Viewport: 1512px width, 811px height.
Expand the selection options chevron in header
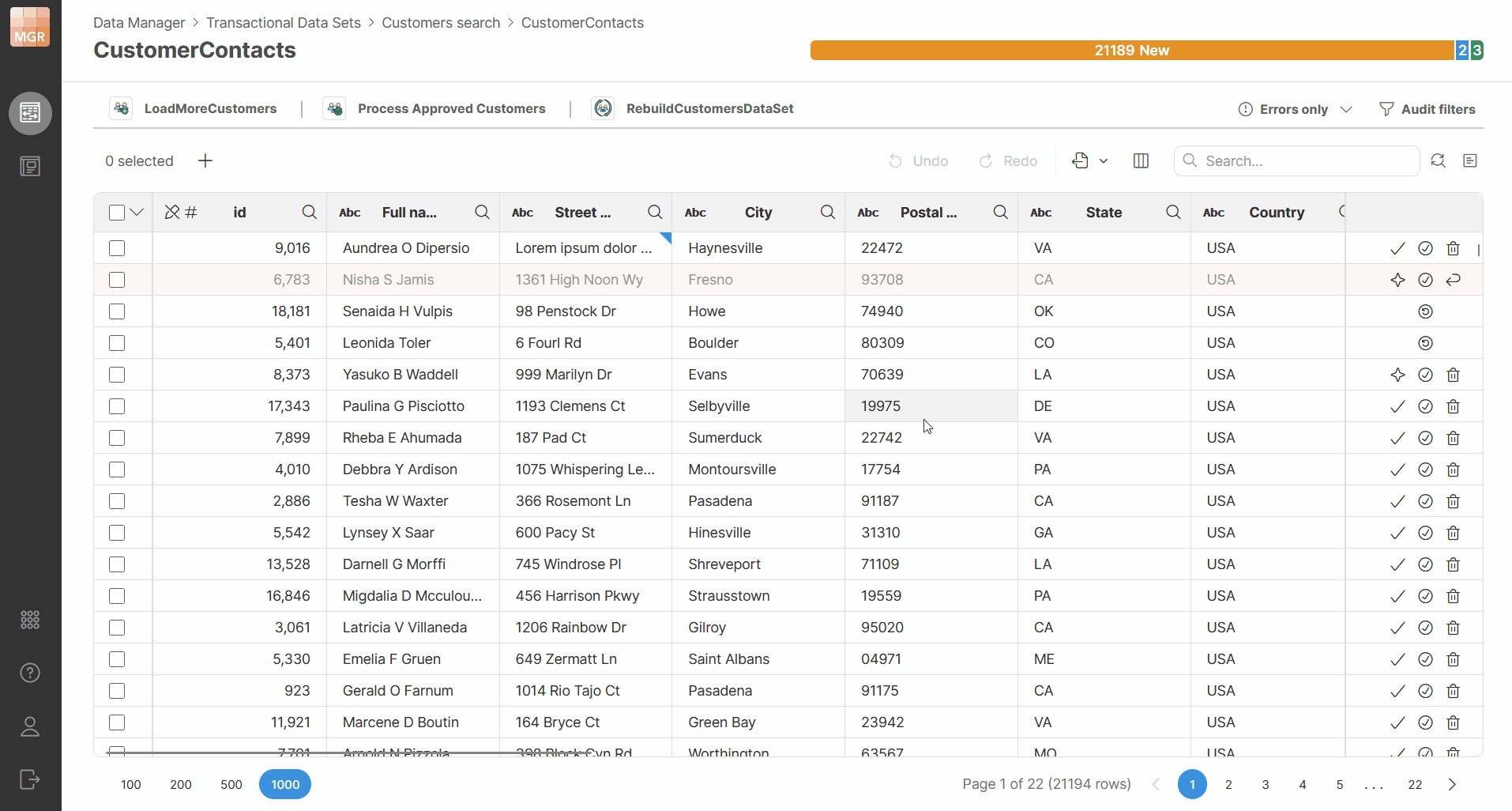coord(137,212)
